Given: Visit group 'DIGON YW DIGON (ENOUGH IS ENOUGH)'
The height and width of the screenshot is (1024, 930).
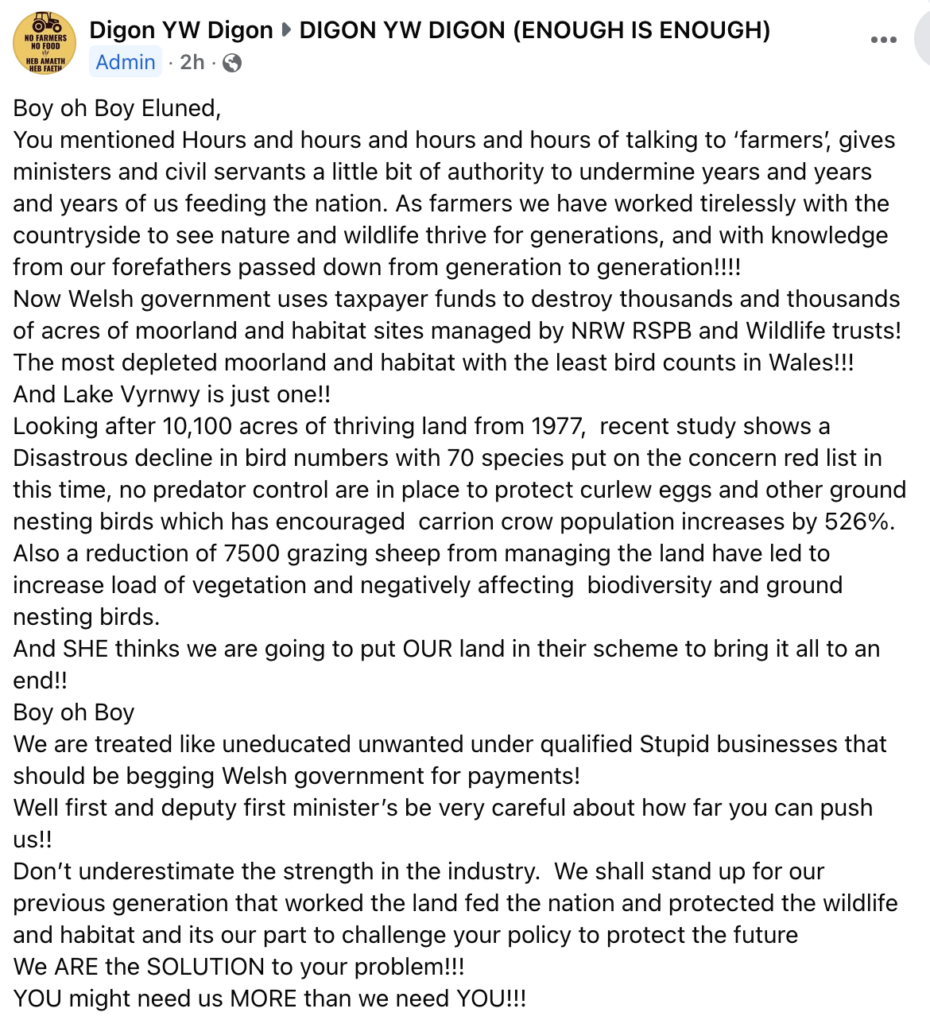Looking at the screenshot, I should (x=535, y=31).
